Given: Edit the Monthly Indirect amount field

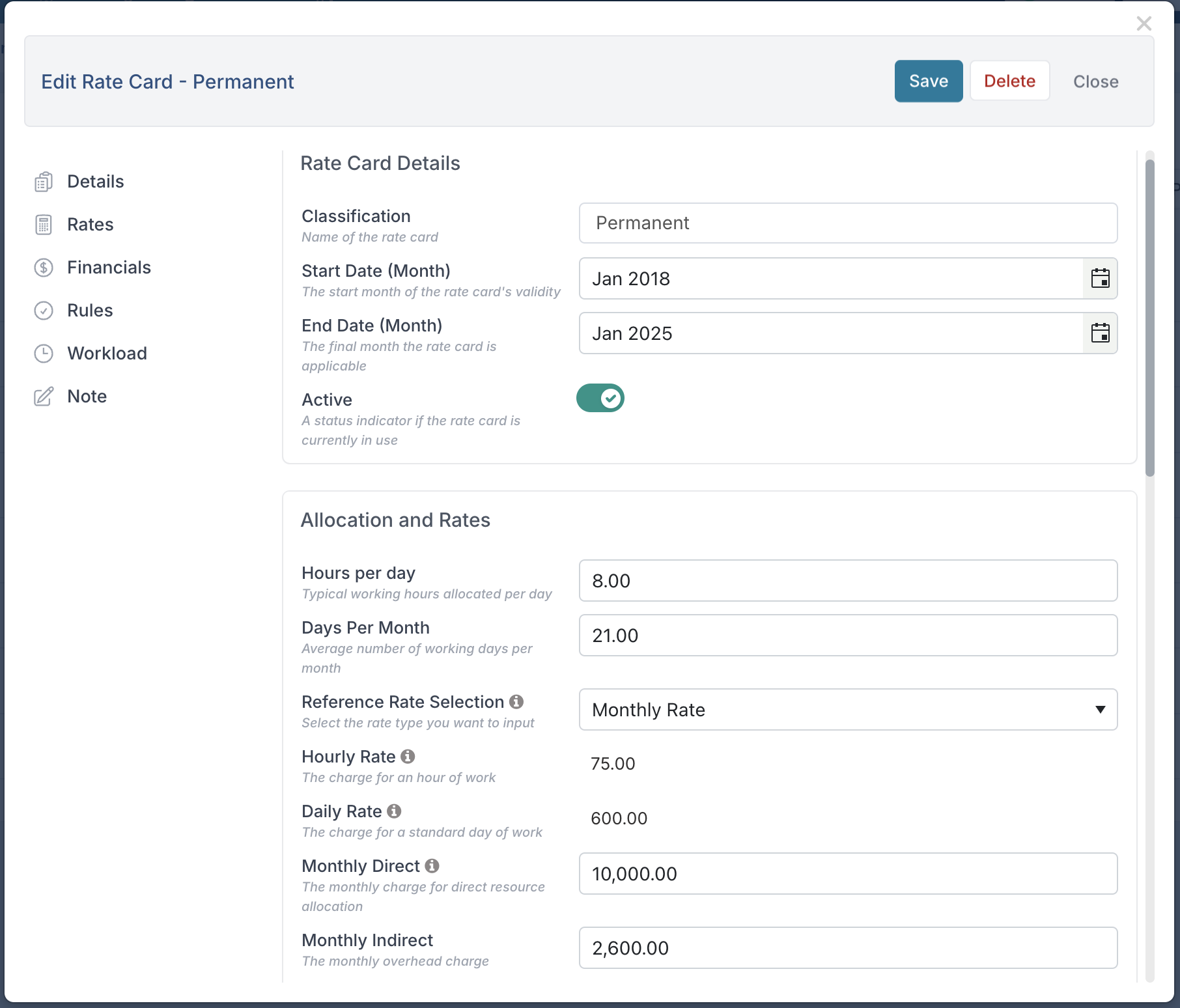Looking at the screenshot, I should (849, 948).
